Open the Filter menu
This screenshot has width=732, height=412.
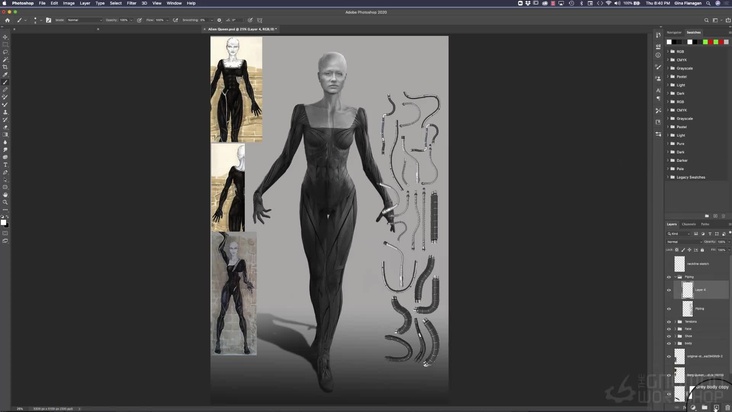click(132, 3)
